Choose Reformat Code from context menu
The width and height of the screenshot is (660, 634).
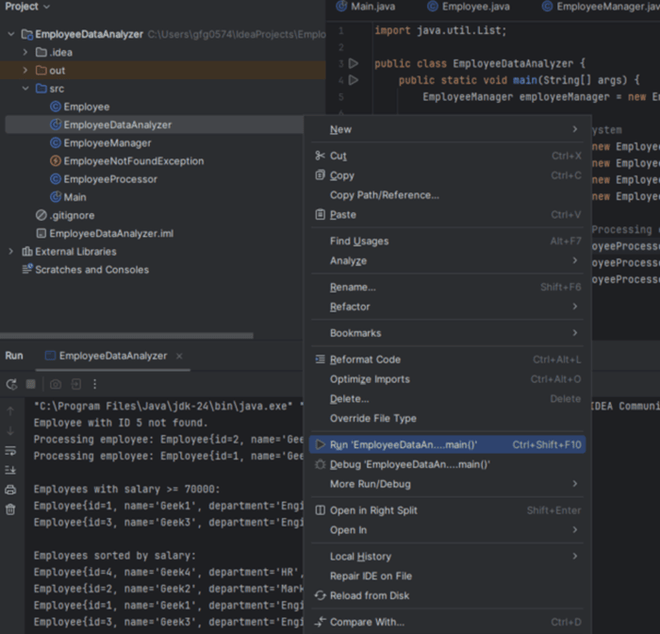click(365, 360)
